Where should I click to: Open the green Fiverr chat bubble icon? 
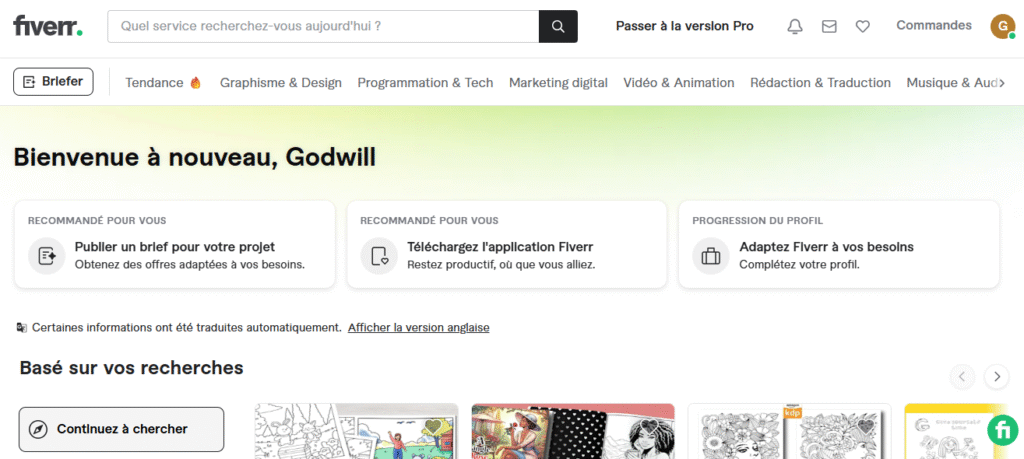click(1002, 430)
